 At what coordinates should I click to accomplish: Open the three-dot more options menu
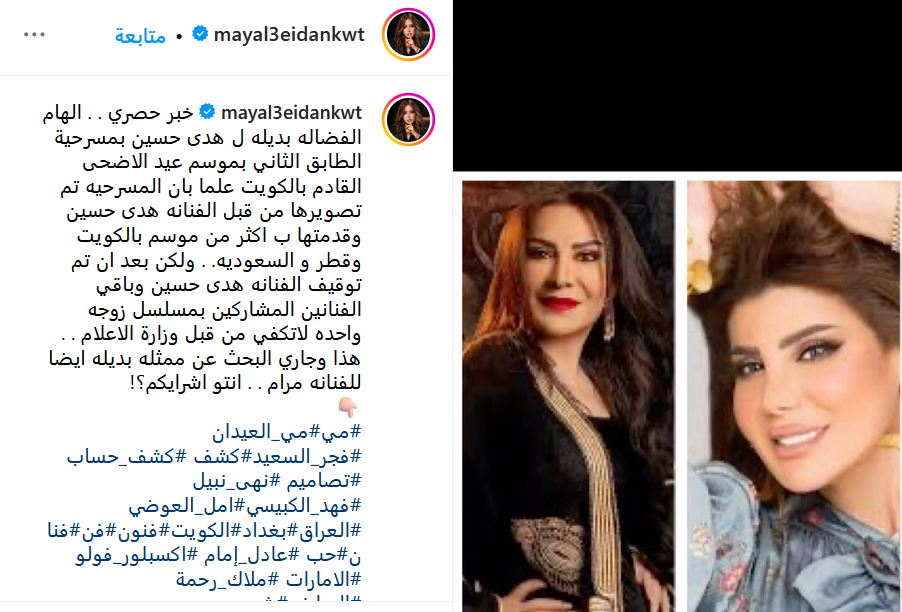34,35
